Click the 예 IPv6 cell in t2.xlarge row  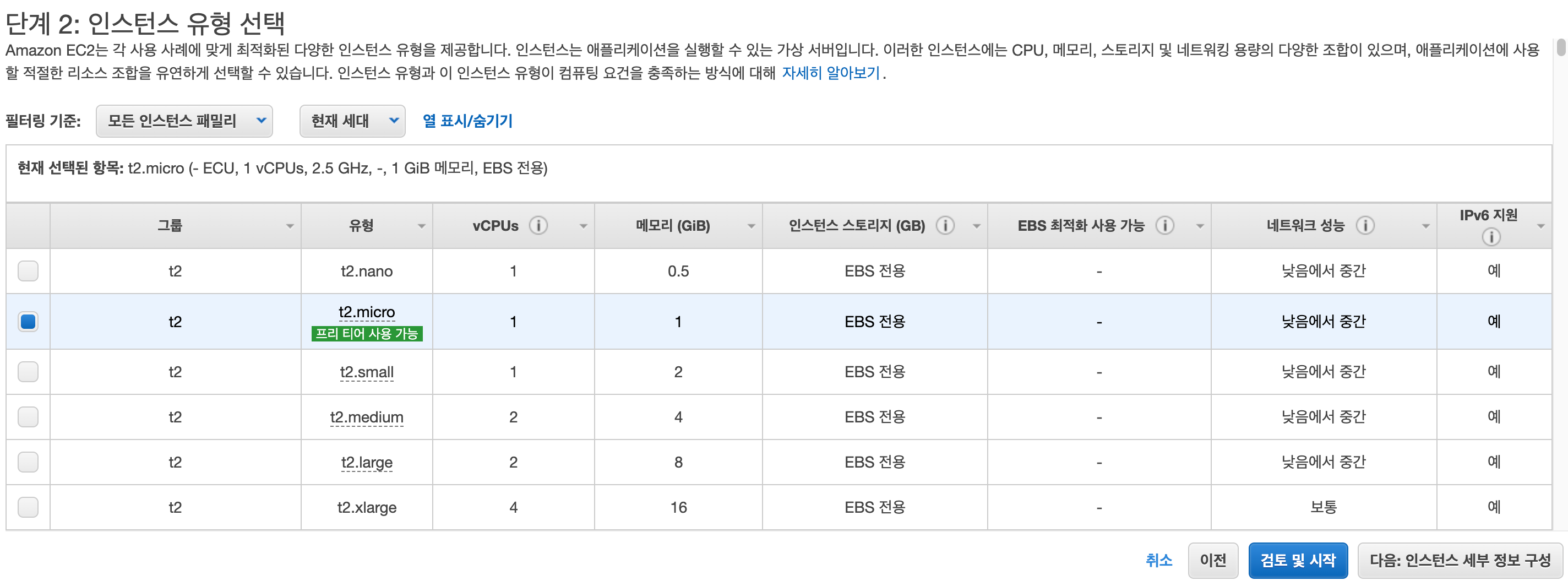pyautogui.click(x=1494, y=507)
